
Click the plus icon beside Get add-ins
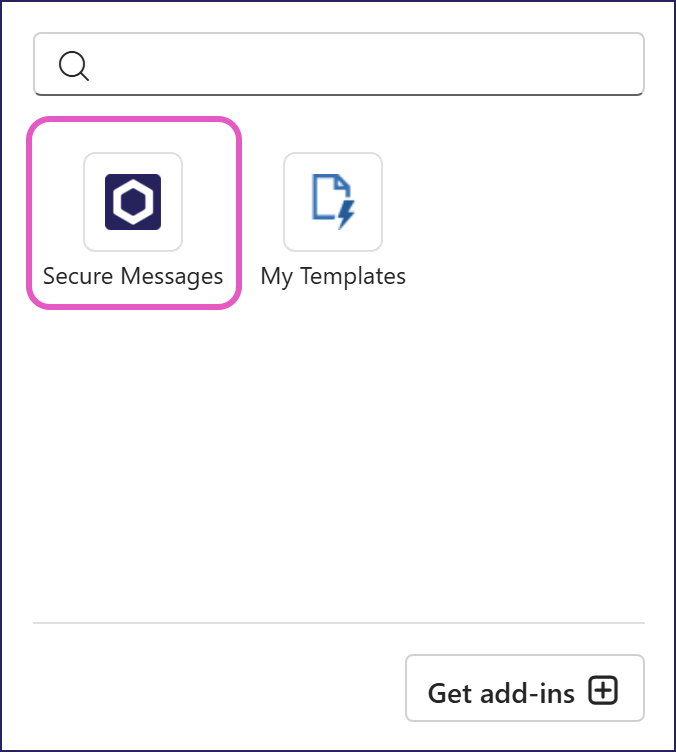click(x=603, y=690)
